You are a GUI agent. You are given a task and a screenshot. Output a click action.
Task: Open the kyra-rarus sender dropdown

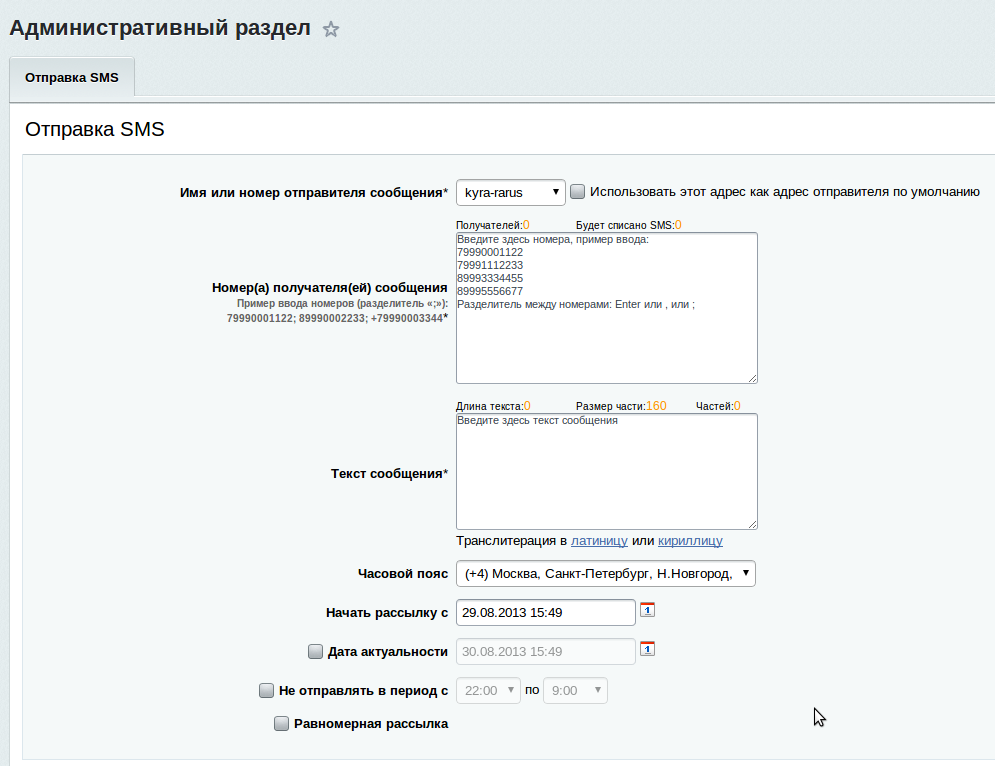510,192
